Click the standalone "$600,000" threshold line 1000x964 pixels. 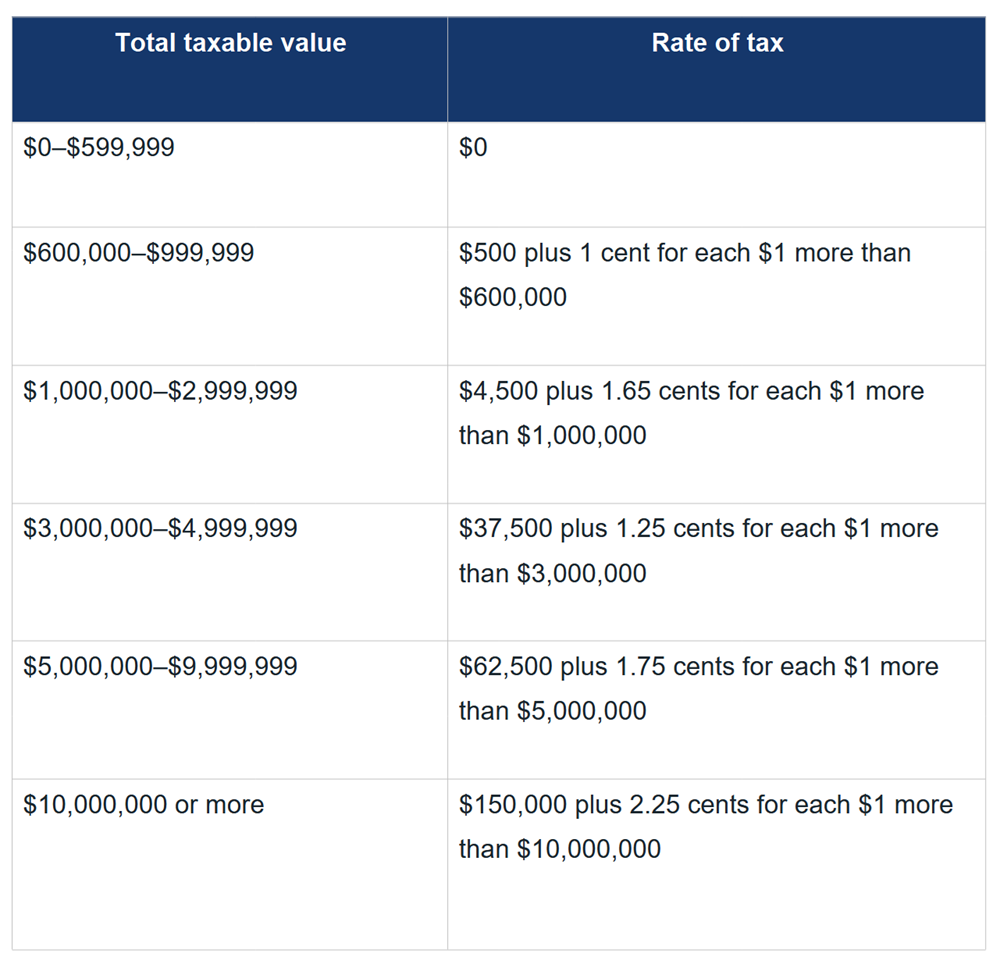[x=513, y=297]
